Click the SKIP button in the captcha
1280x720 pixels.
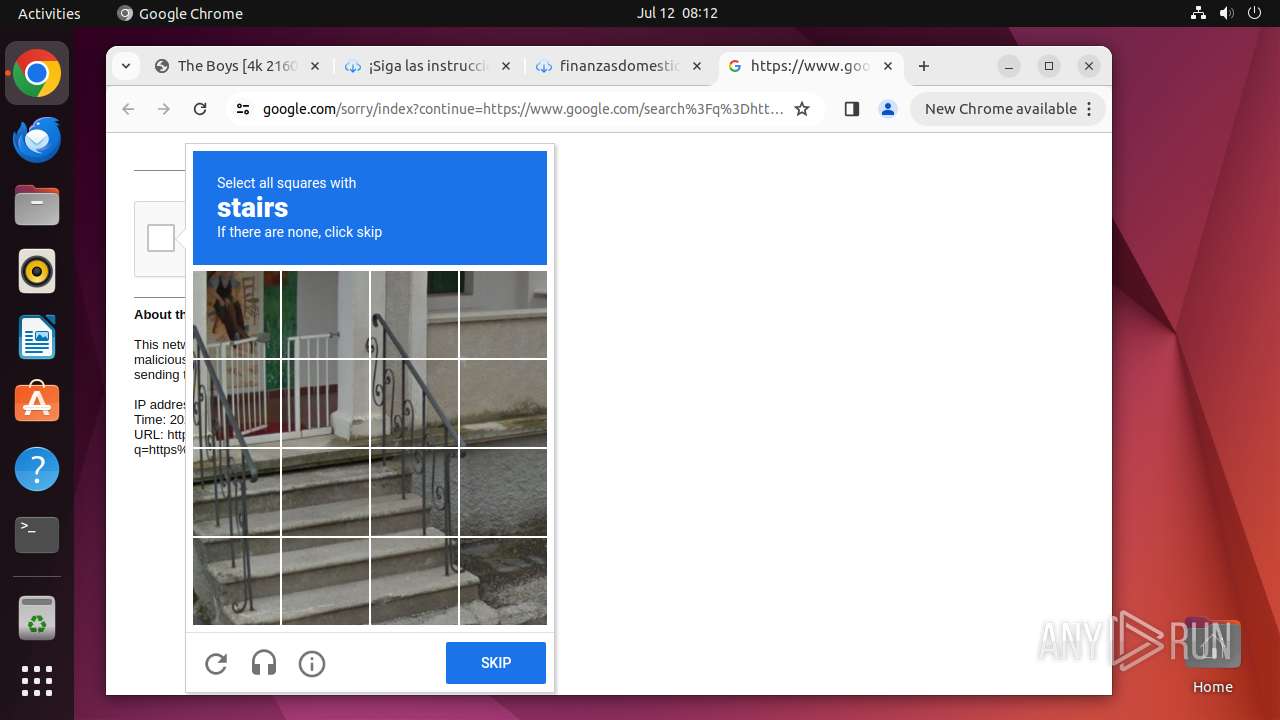(496, 663)
